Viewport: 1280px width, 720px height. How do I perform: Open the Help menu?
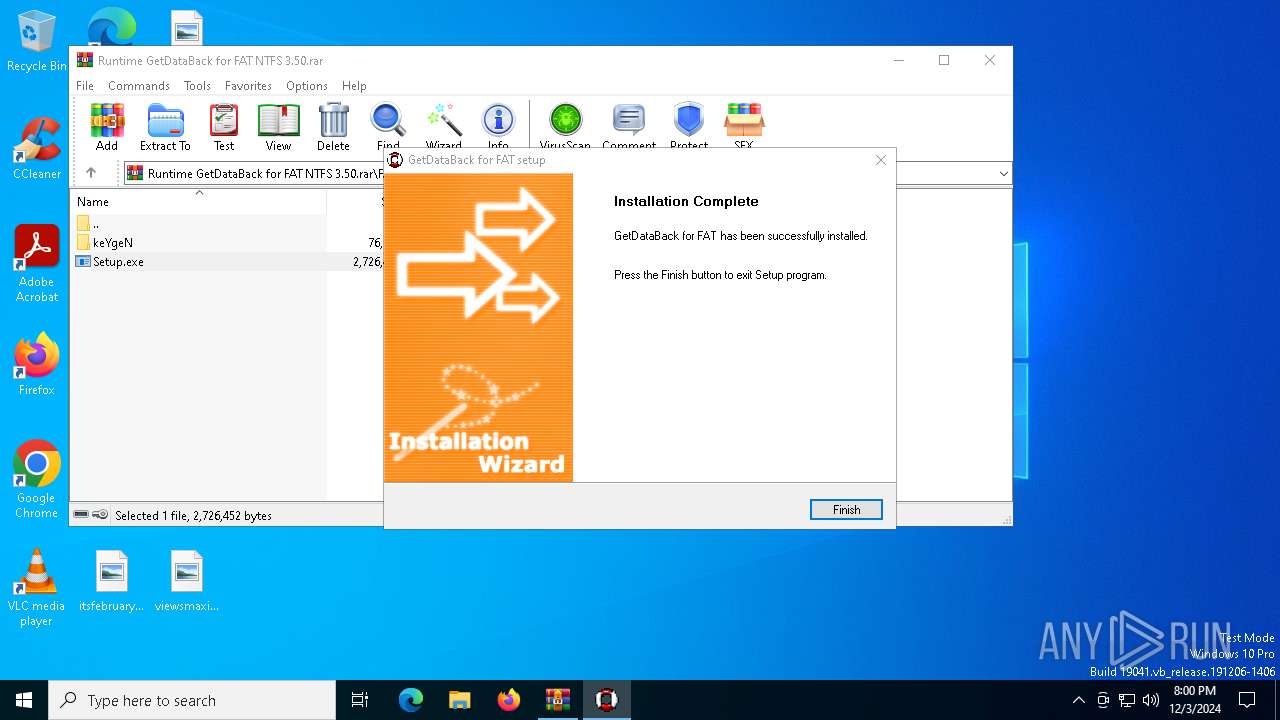pos(354,86)
